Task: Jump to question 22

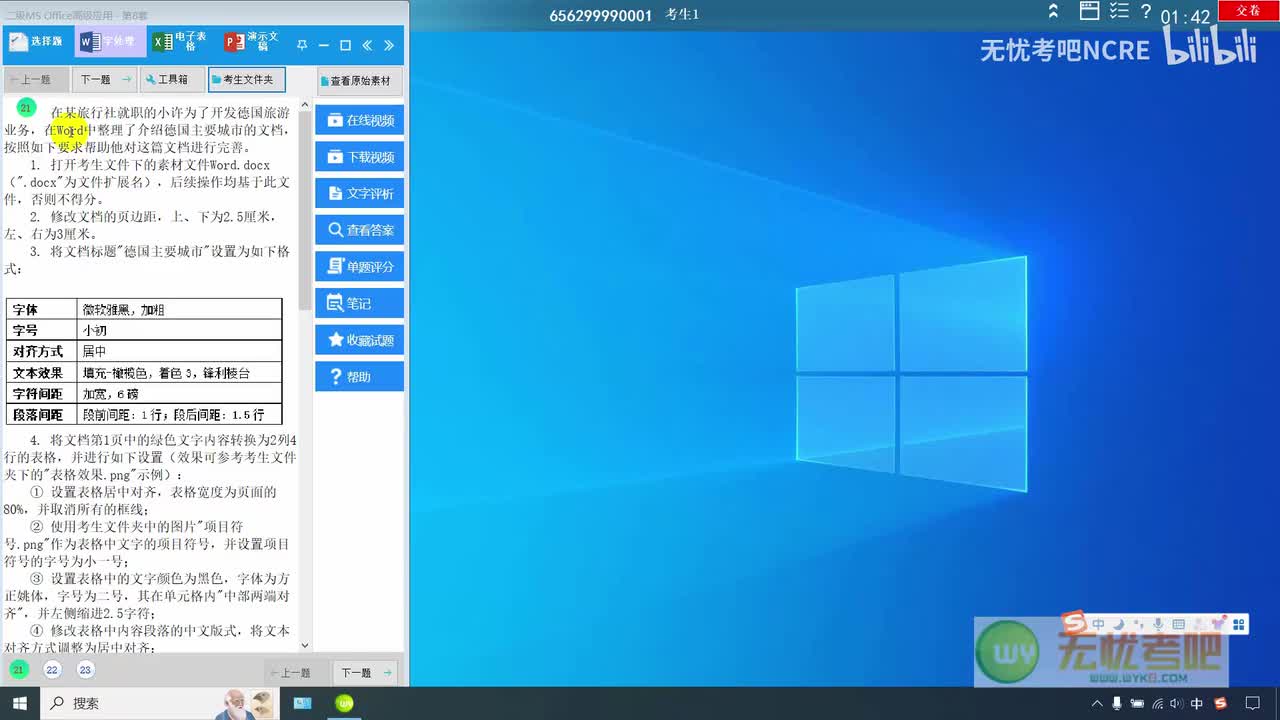Action: (52, 670)
